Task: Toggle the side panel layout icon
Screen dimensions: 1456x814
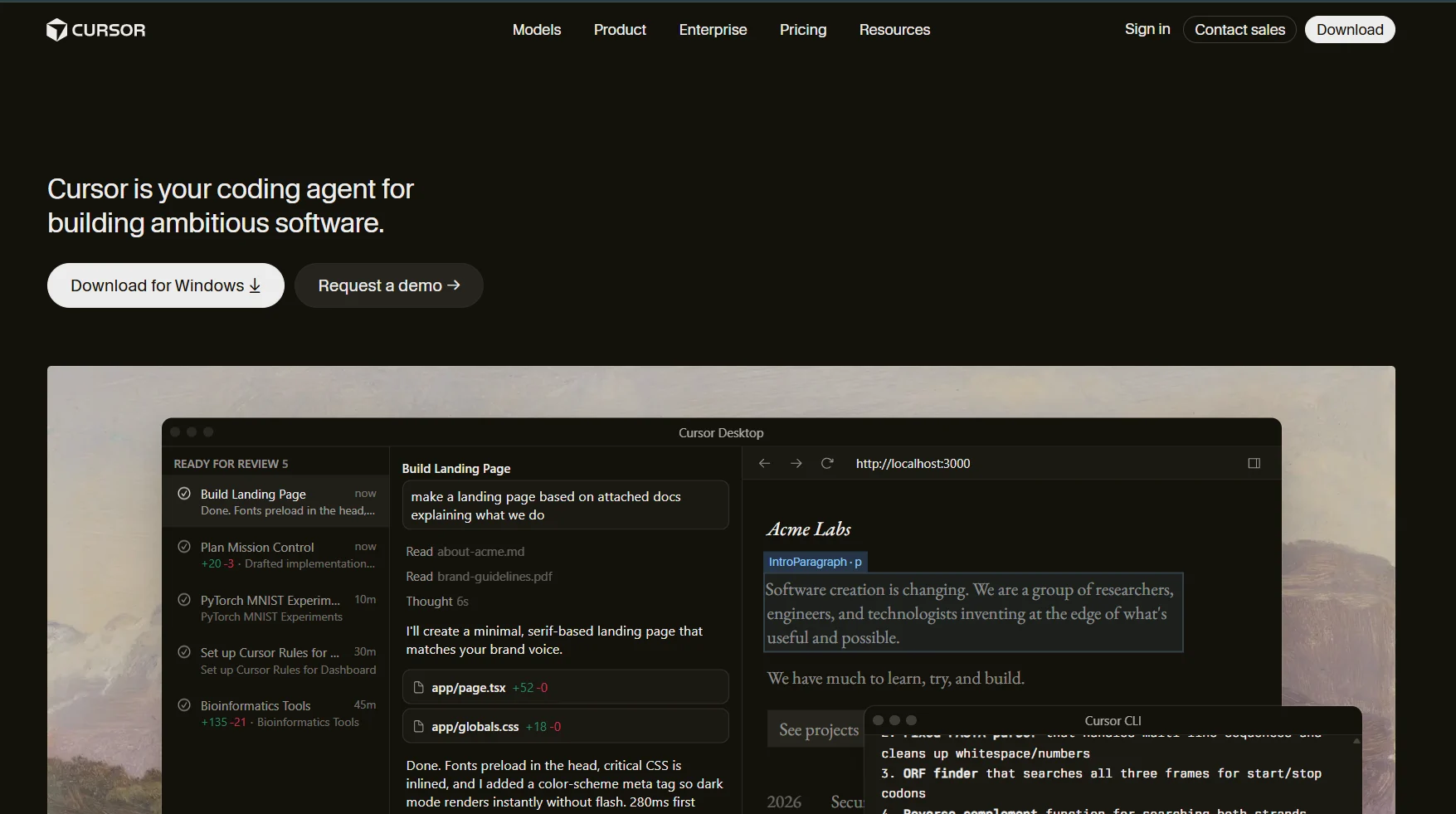Action: 1254,463
